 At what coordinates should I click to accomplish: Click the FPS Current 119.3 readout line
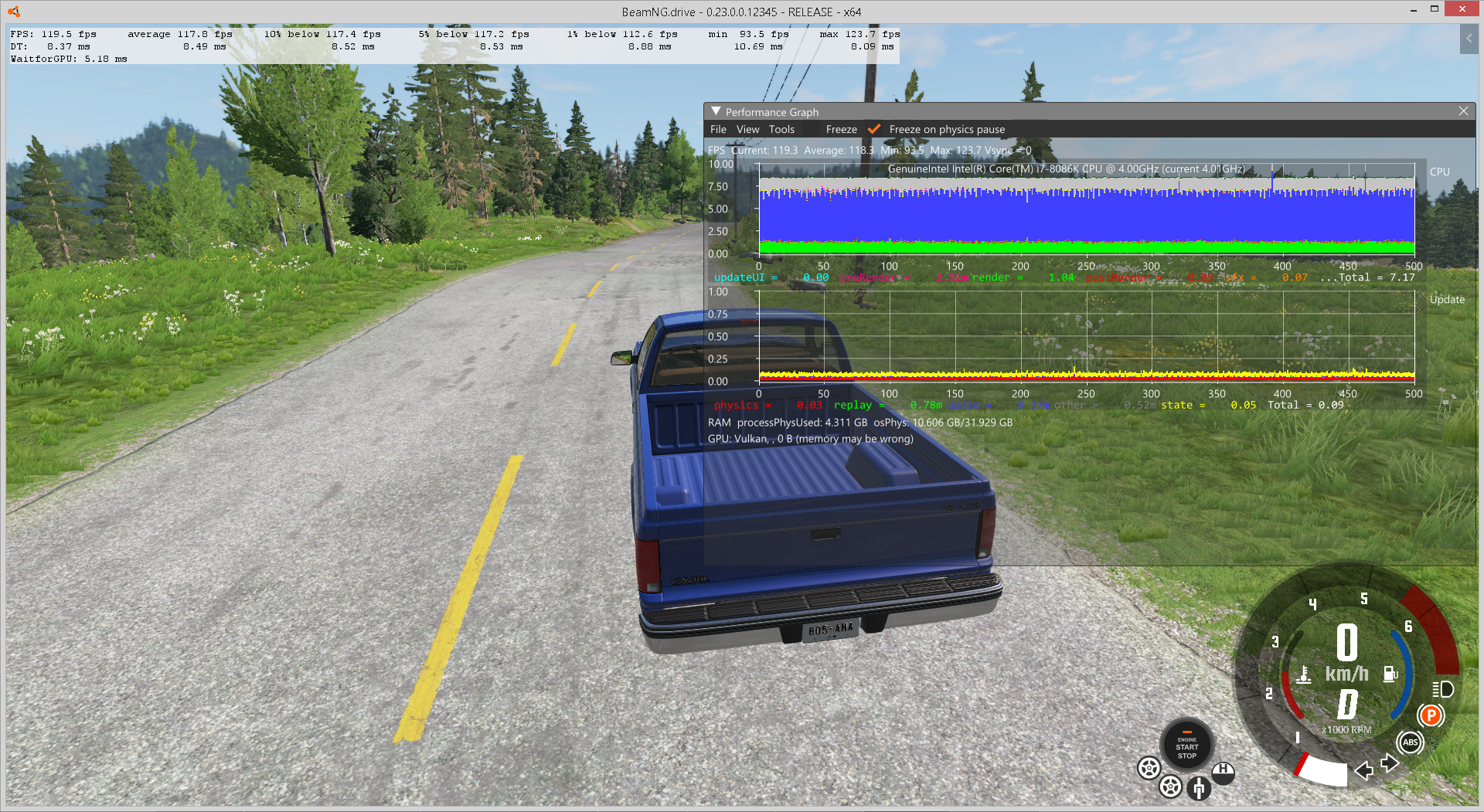[870, 151]
